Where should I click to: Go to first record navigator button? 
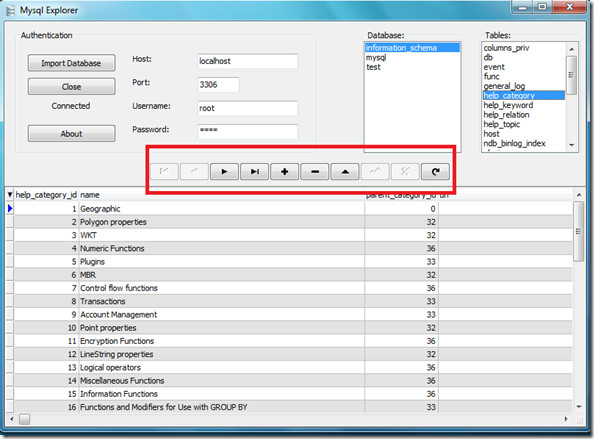164,172
